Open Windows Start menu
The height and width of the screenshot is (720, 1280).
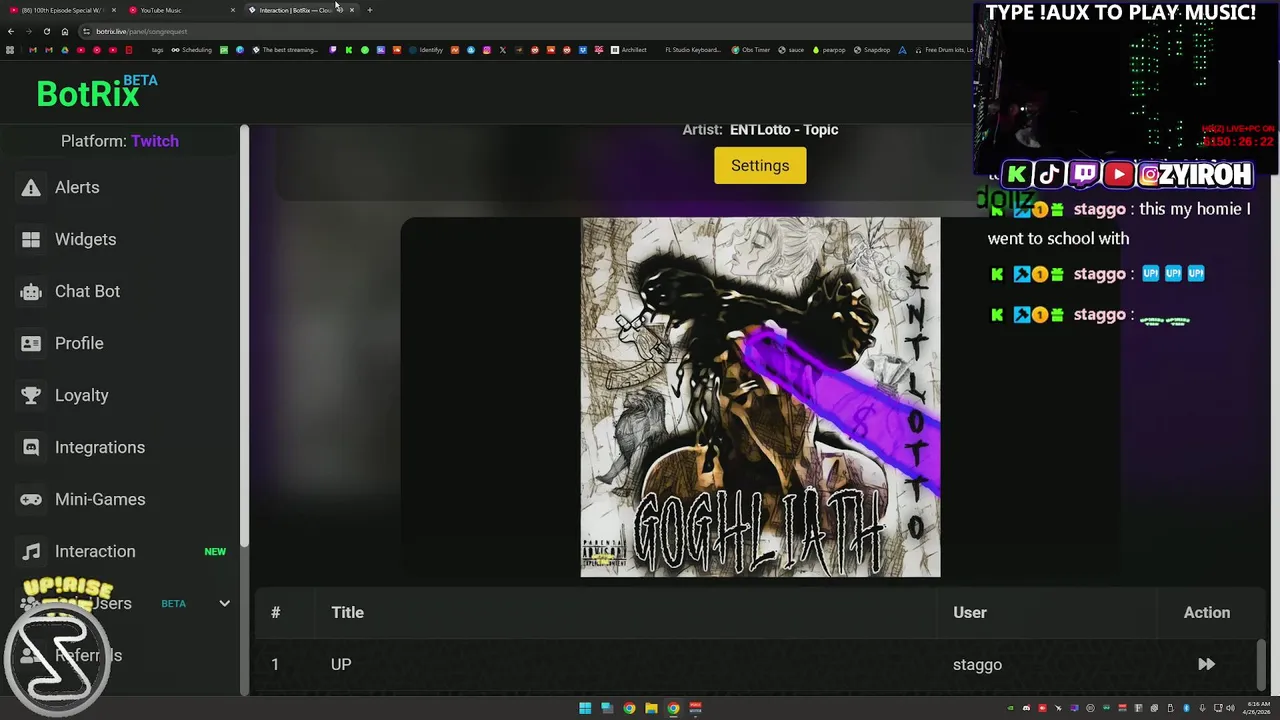pyautogui.click(x=585, y=708)
